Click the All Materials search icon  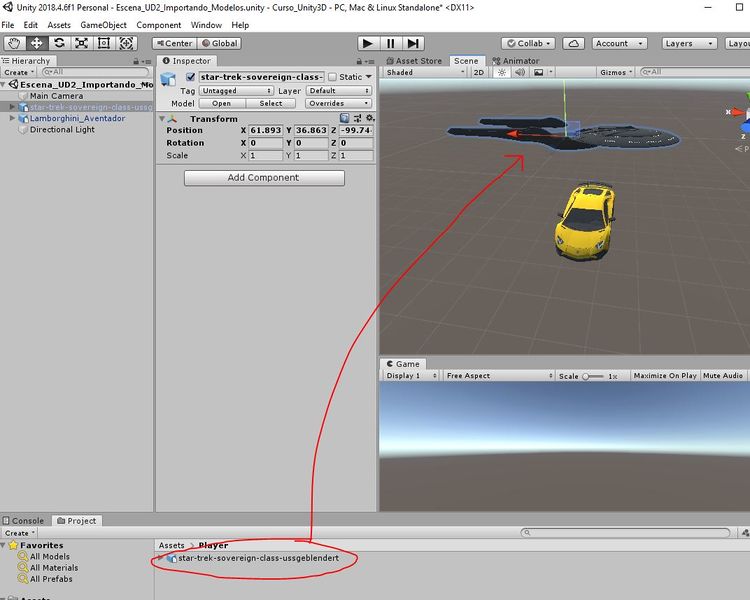[22, 567]
